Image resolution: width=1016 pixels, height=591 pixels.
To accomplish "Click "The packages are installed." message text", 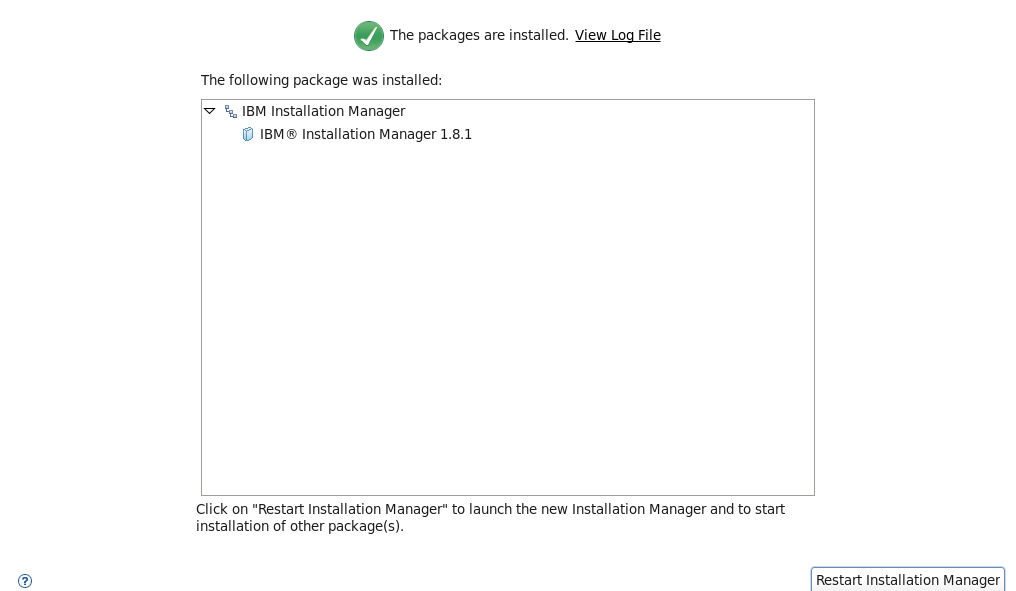I will [x=479, y=35].
